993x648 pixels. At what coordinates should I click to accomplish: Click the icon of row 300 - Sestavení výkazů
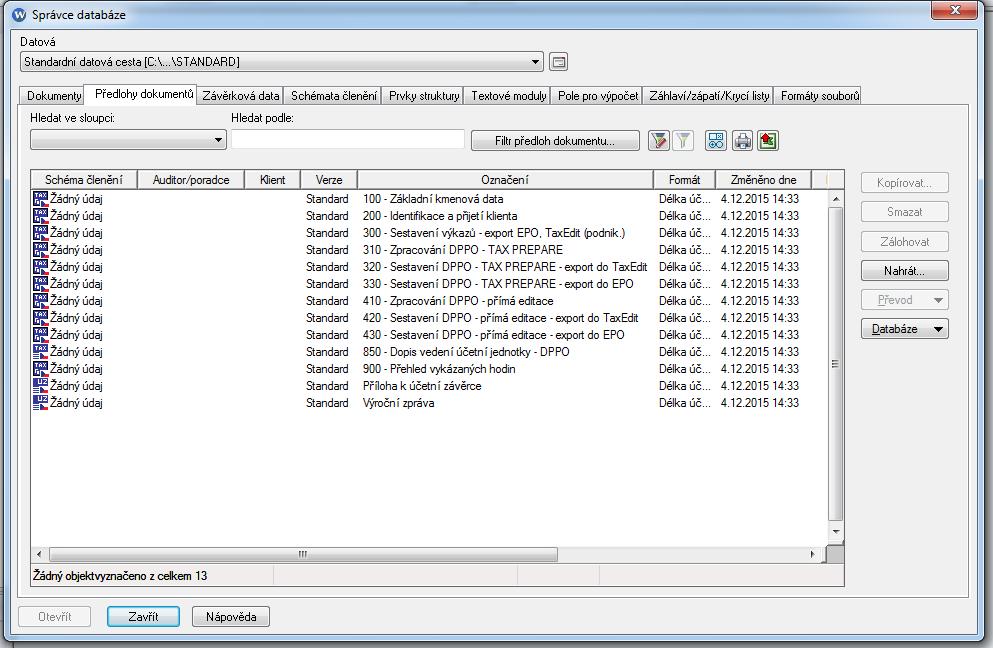(x=41, y=233)
